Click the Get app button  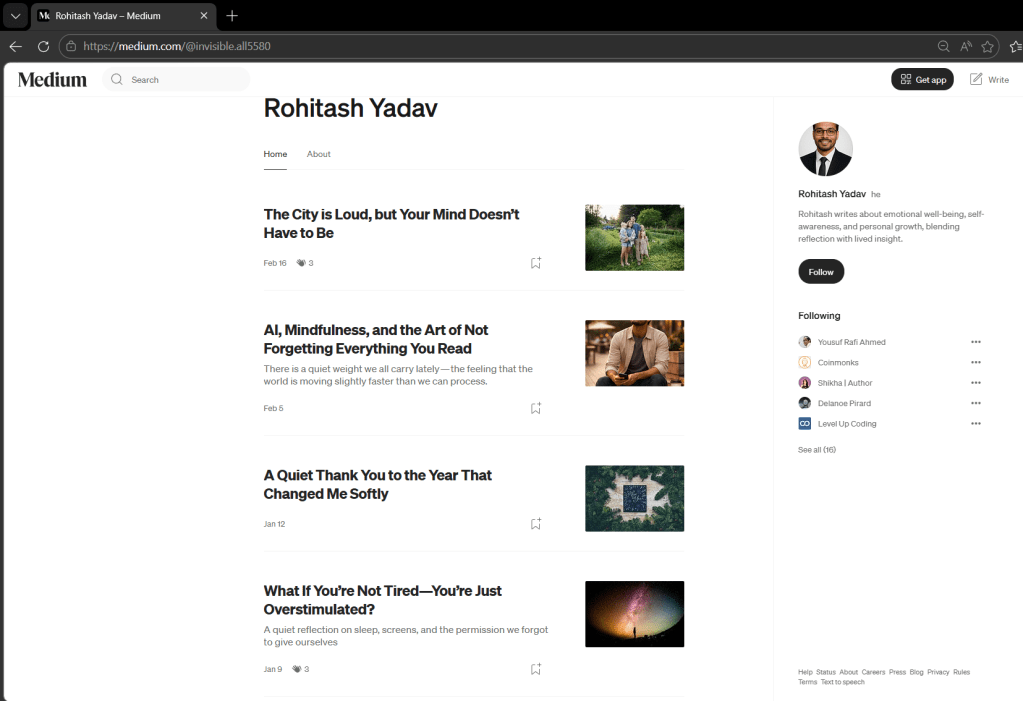point(922,79)
